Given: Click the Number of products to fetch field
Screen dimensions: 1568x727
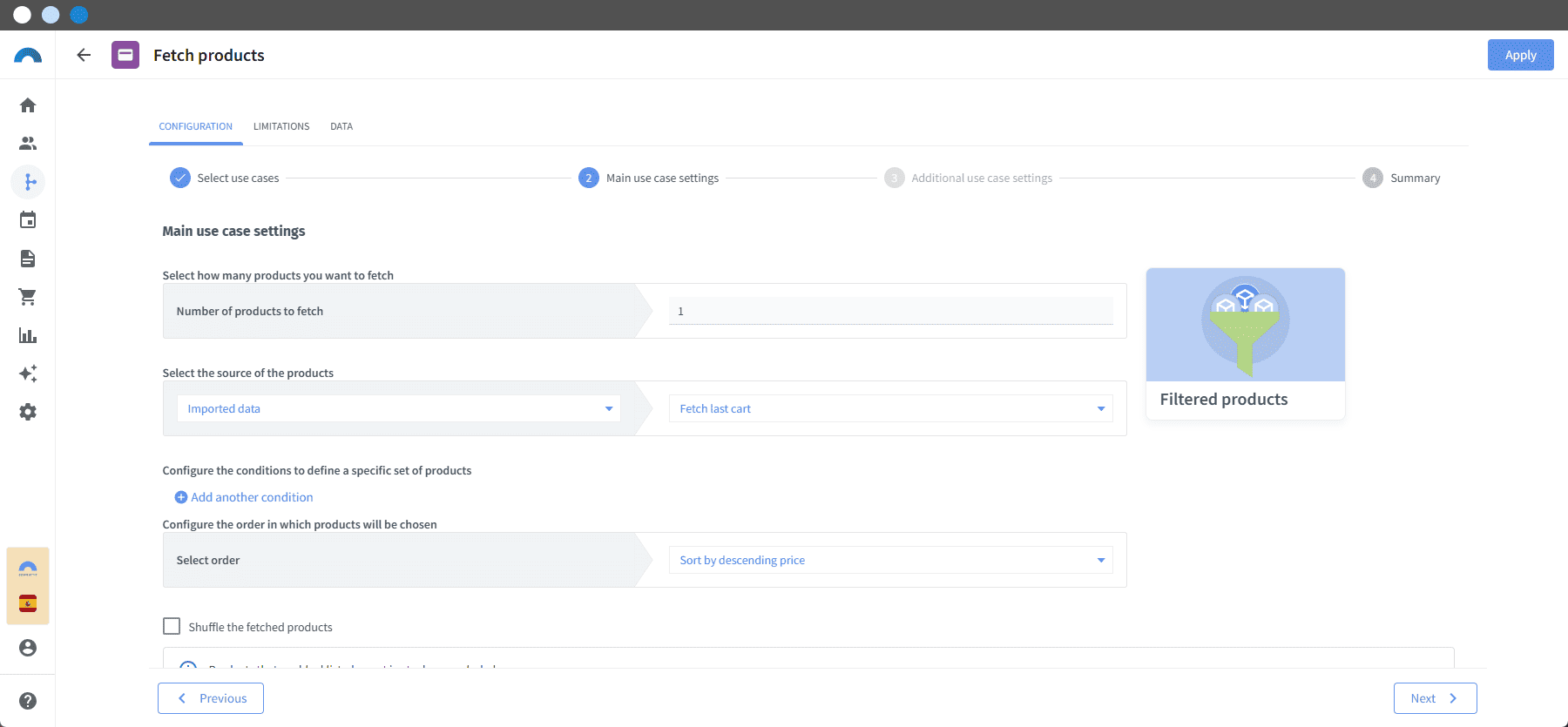Looking at the screenshot, I should pos(891,311).
